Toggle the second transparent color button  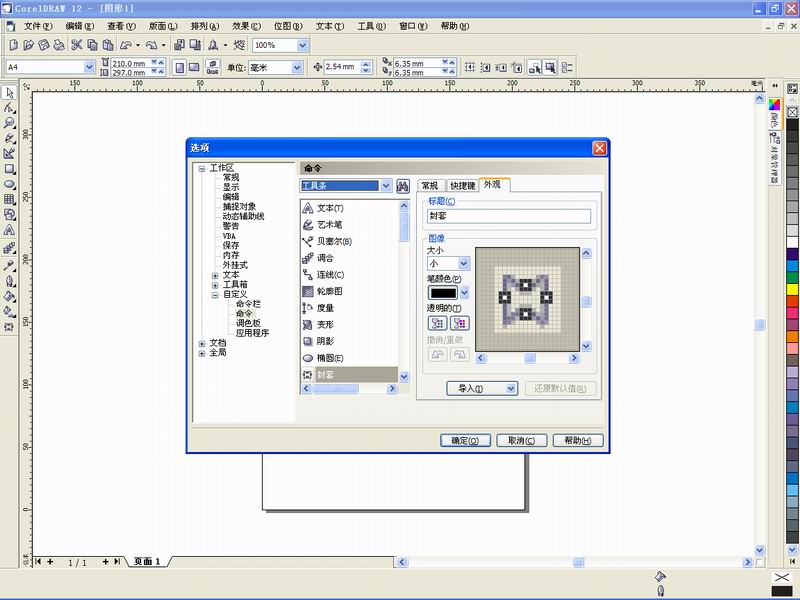(460, 323)
